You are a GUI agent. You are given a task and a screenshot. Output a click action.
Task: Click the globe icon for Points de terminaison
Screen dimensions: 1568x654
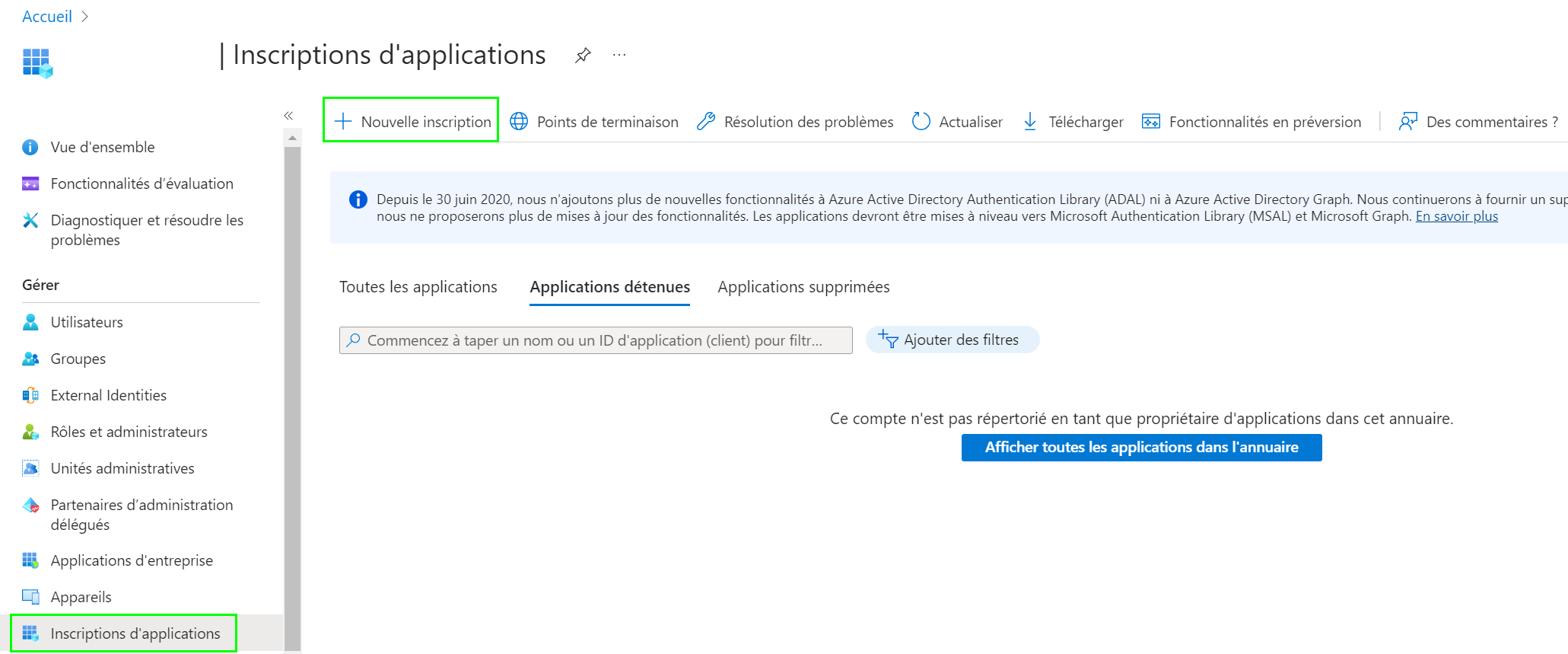tap(519, 122)
